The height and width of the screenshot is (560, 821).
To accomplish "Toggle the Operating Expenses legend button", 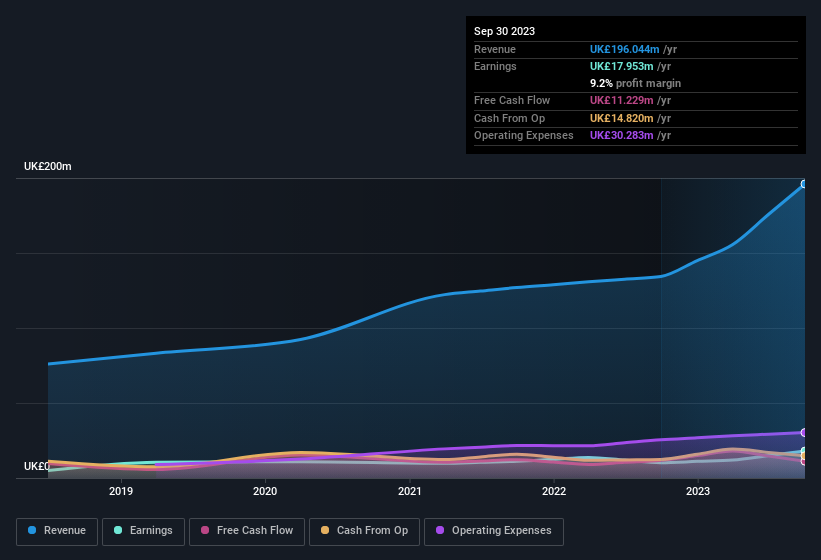I will click(x=494, y=531).
